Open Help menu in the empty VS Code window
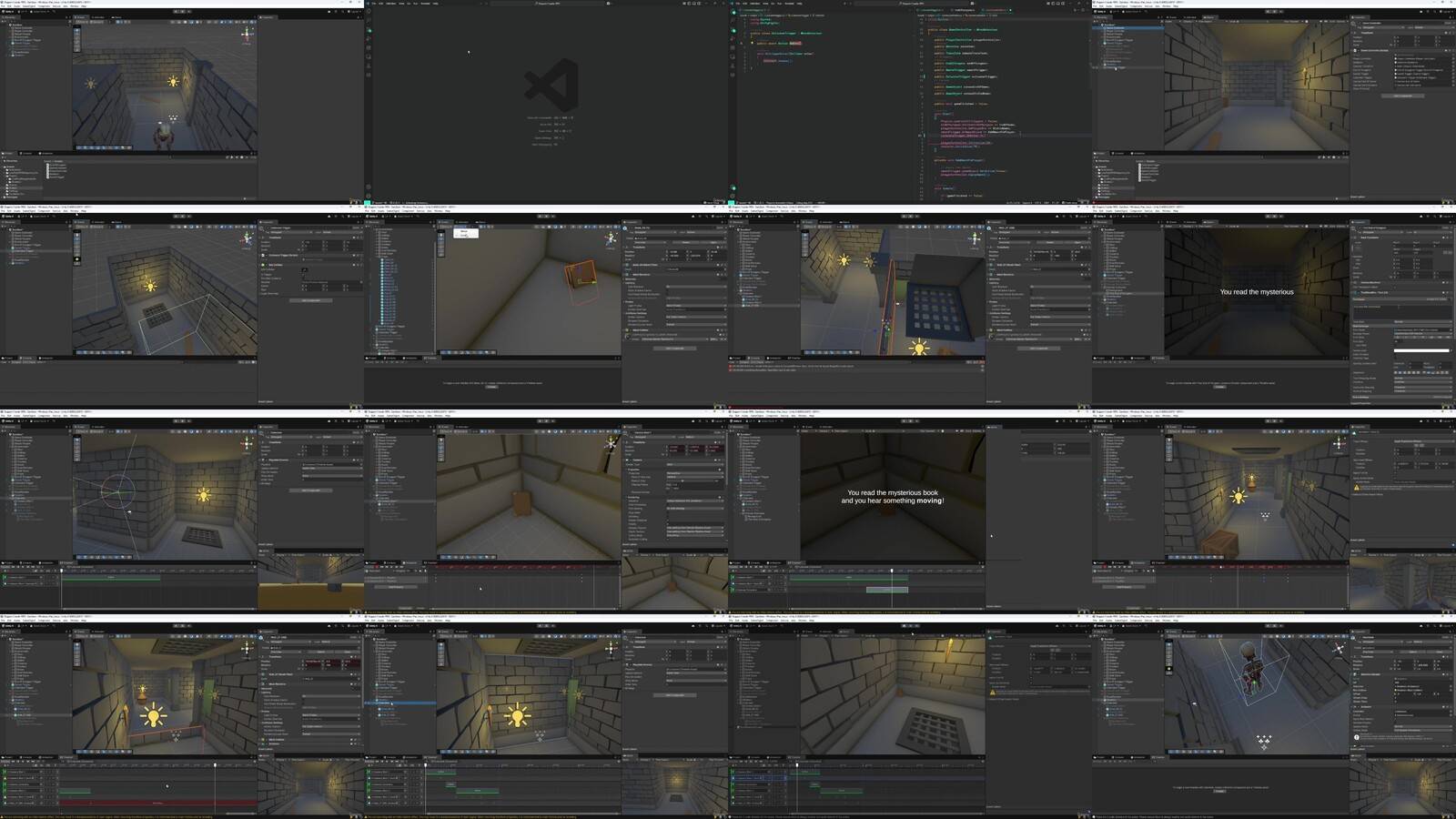 point(435,3)
